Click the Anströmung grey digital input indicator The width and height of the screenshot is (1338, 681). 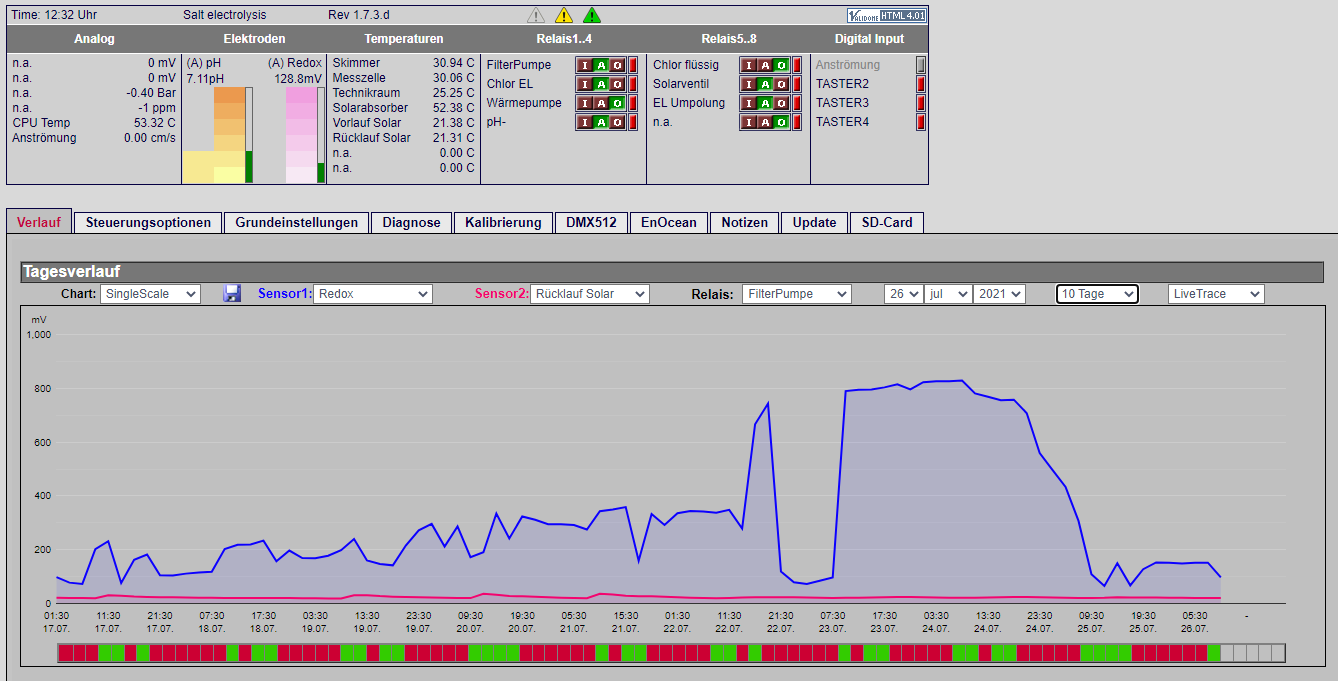click(x=921, y=65)
